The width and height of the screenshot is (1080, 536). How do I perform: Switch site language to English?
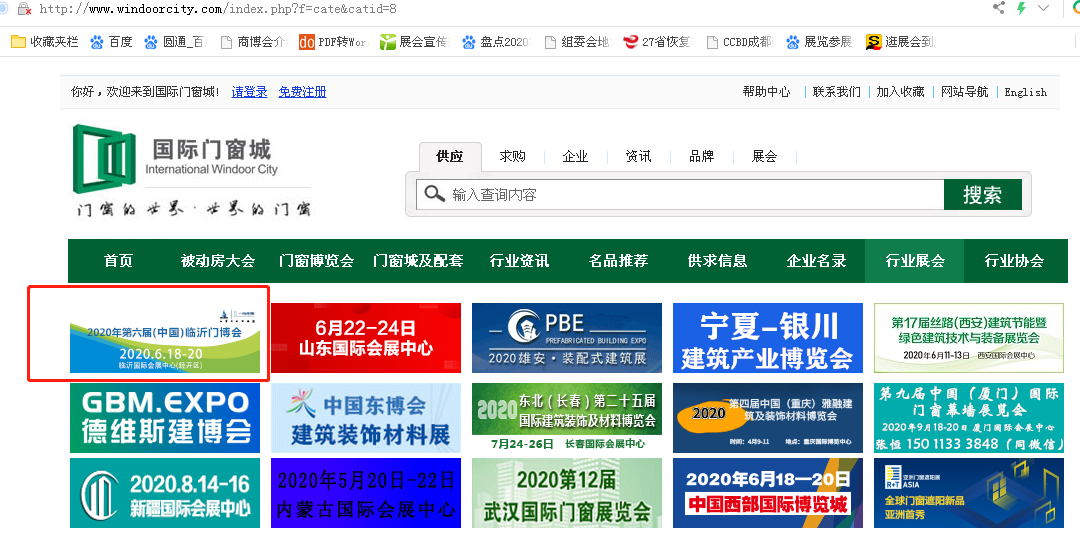pos(1025,92)
